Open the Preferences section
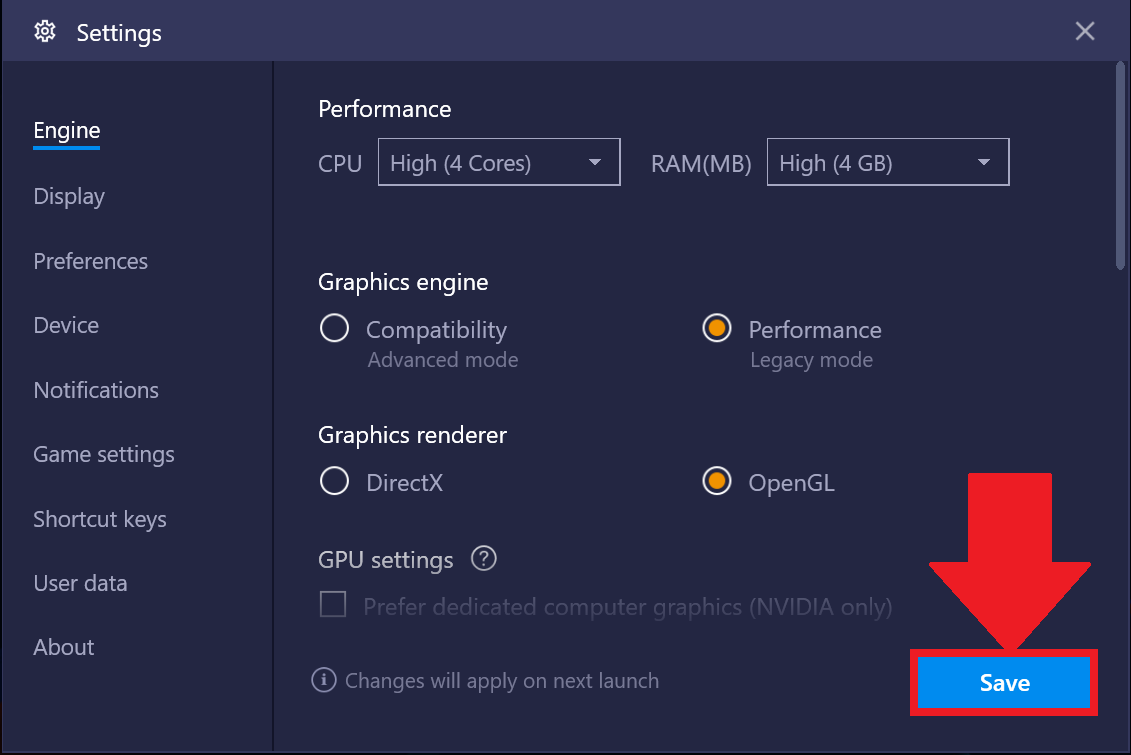This screenshot has width=1131, height=755. pyautogui.click(x=91, y=261)
